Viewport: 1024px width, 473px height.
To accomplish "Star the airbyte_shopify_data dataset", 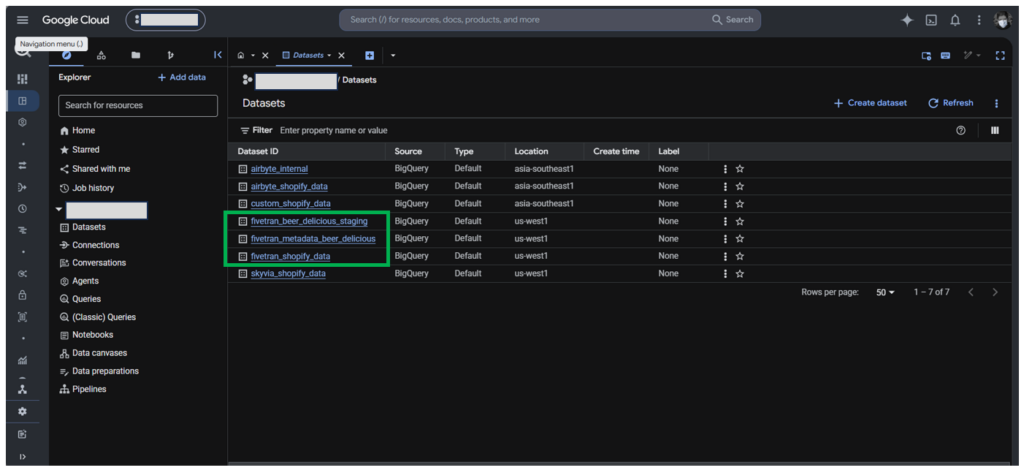I will pos(740,186).
